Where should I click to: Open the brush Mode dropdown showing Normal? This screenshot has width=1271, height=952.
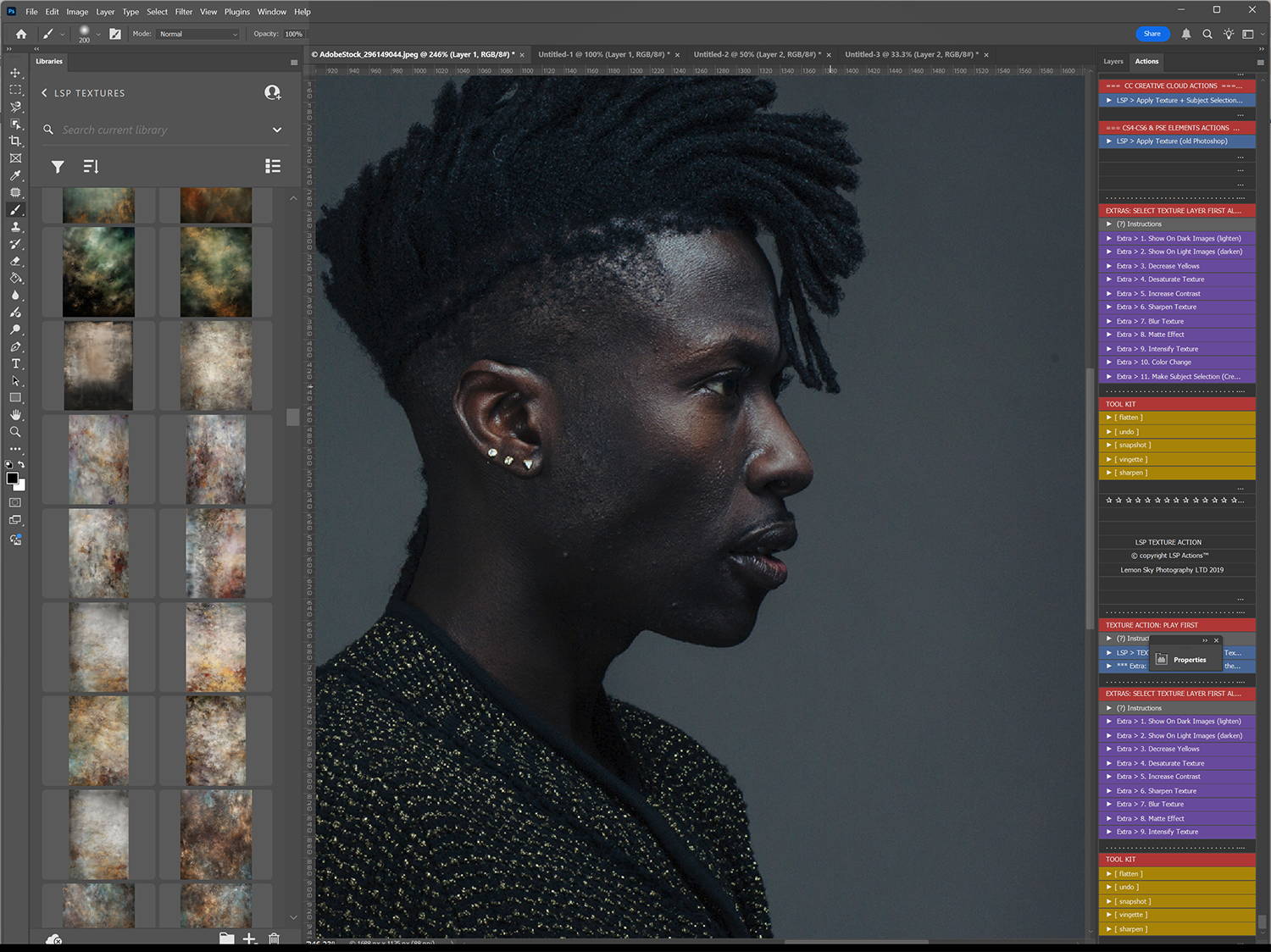(198, 34)
